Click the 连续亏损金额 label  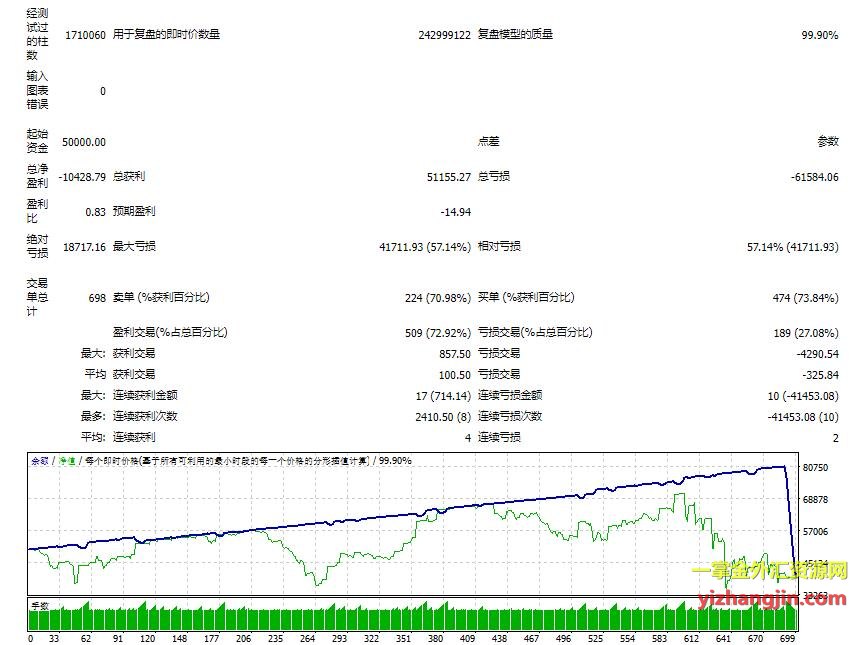click(510, 395)
